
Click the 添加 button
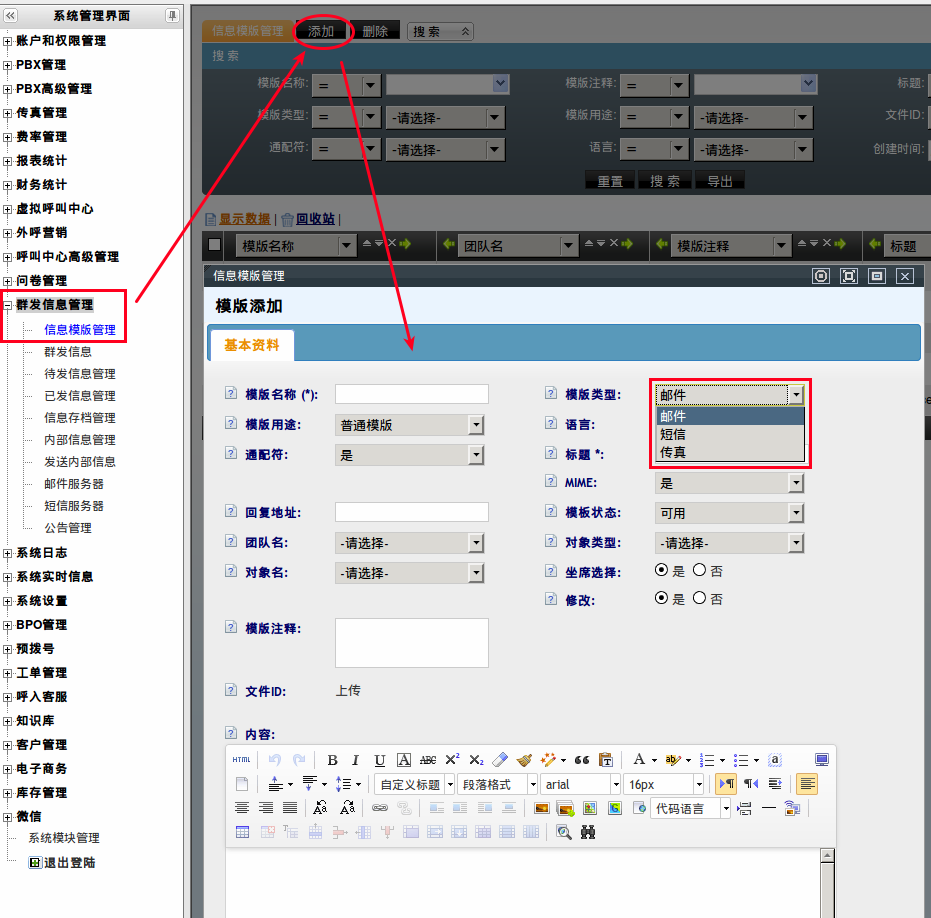pyautogui.click(x=321, y=31)
